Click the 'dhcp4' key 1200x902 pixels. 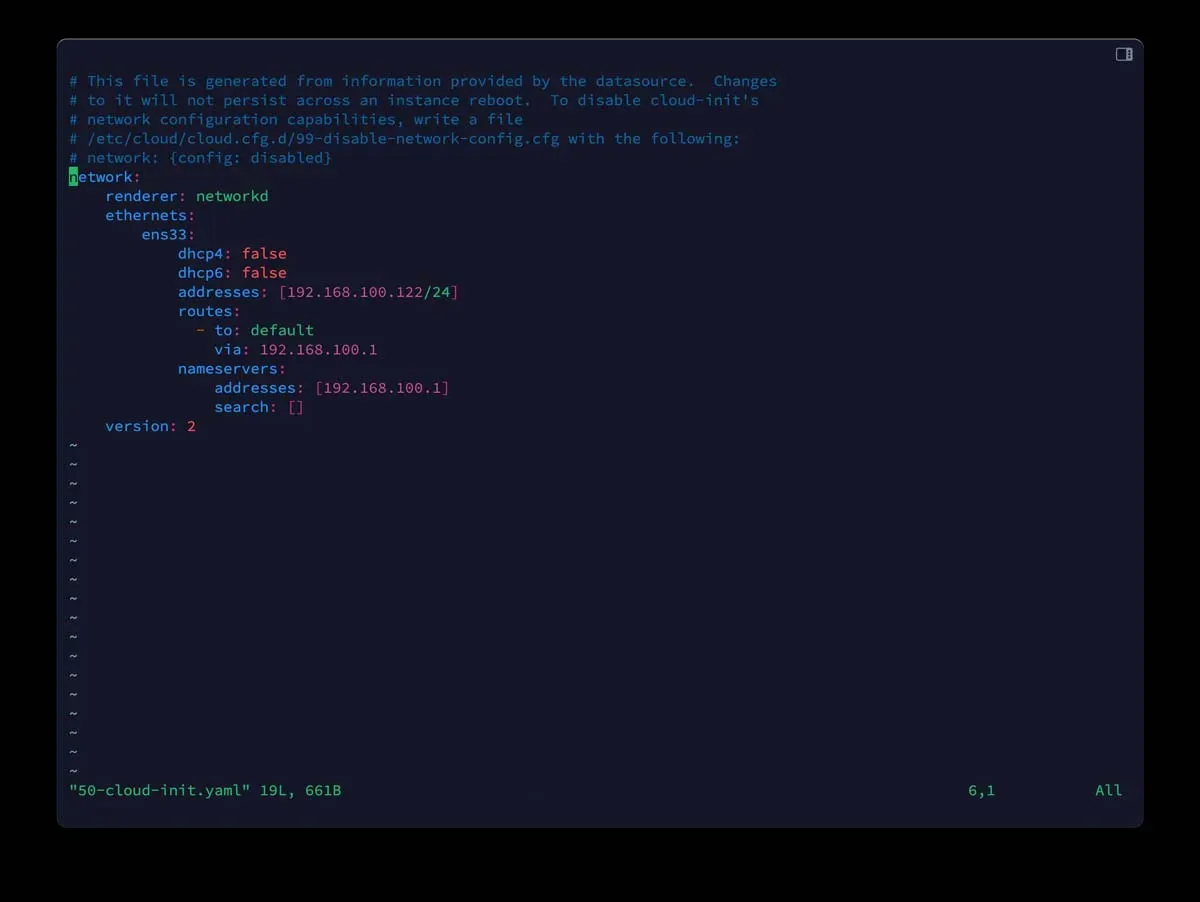[x=201, y=254]
